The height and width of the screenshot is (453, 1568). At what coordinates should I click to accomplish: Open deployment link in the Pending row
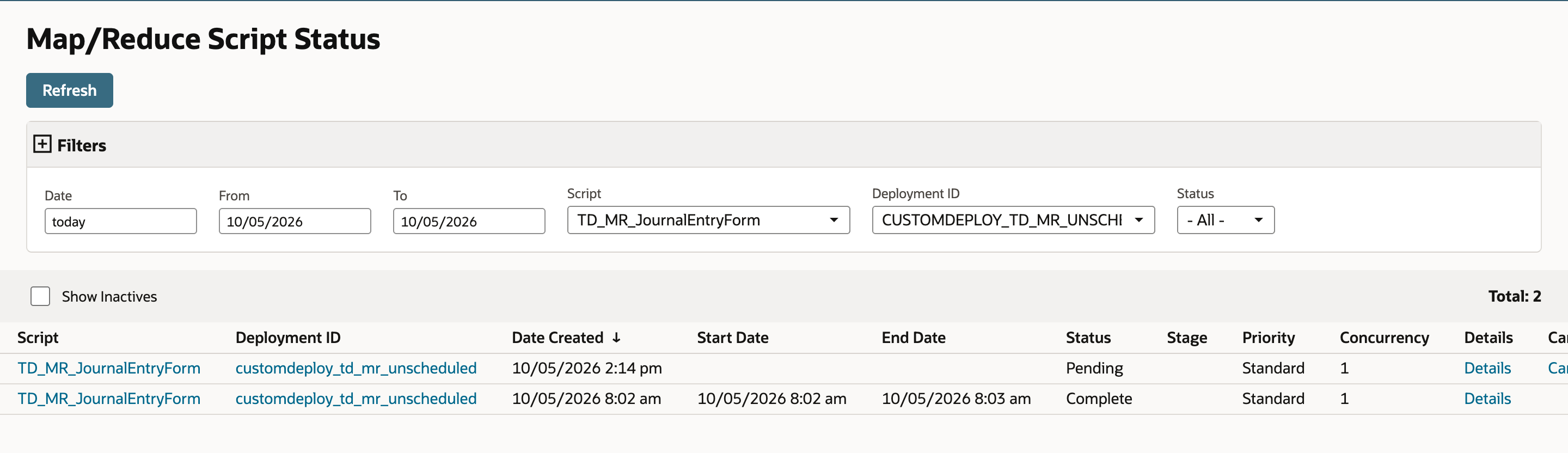(356, 369)
